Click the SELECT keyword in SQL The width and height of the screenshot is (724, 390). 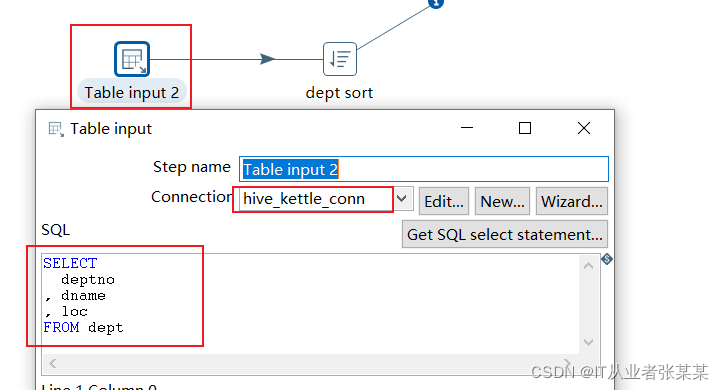(x=70, y=263)
